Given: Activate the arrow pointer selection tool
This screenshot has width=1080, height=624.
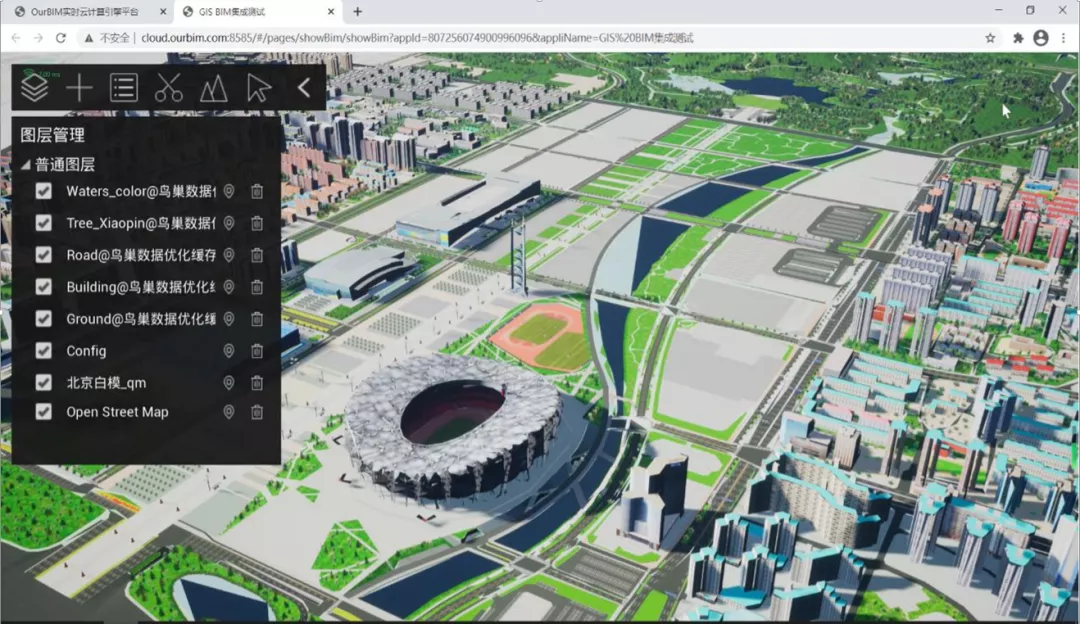Looking at the screenshot, I should [x=258, y=88].
